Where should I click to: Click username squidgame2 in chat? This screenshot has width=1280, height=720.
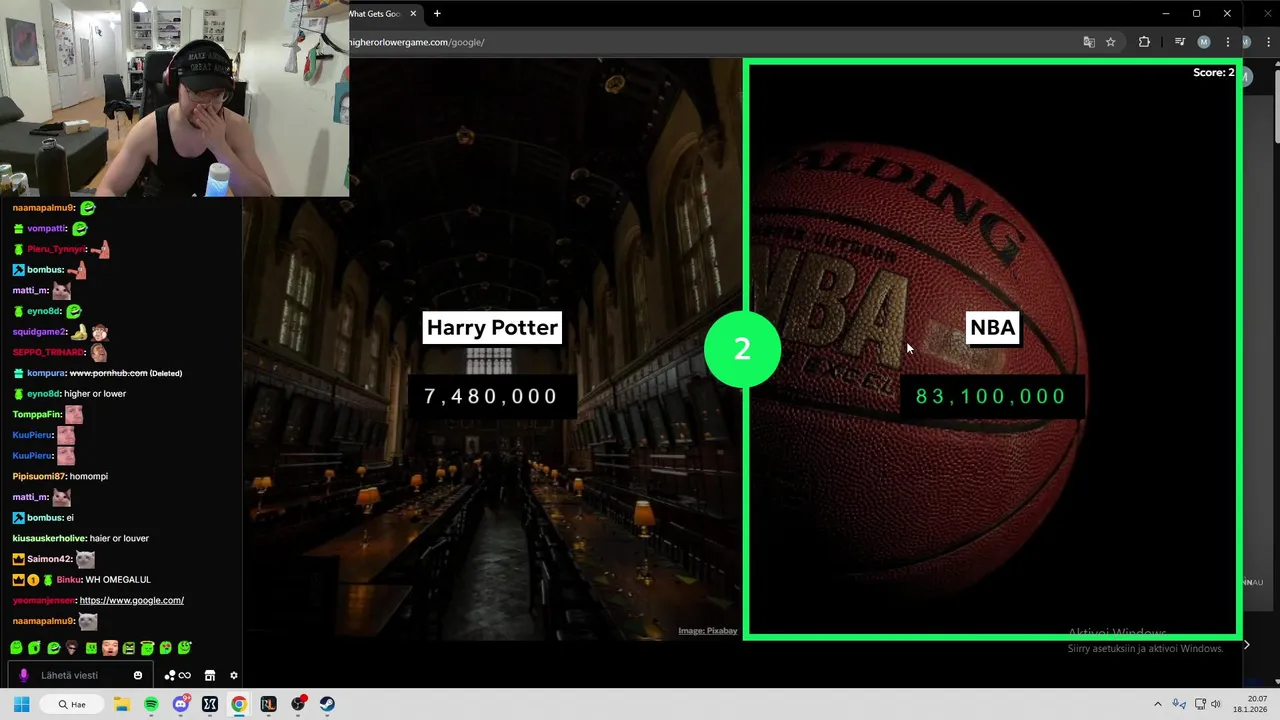39,332
